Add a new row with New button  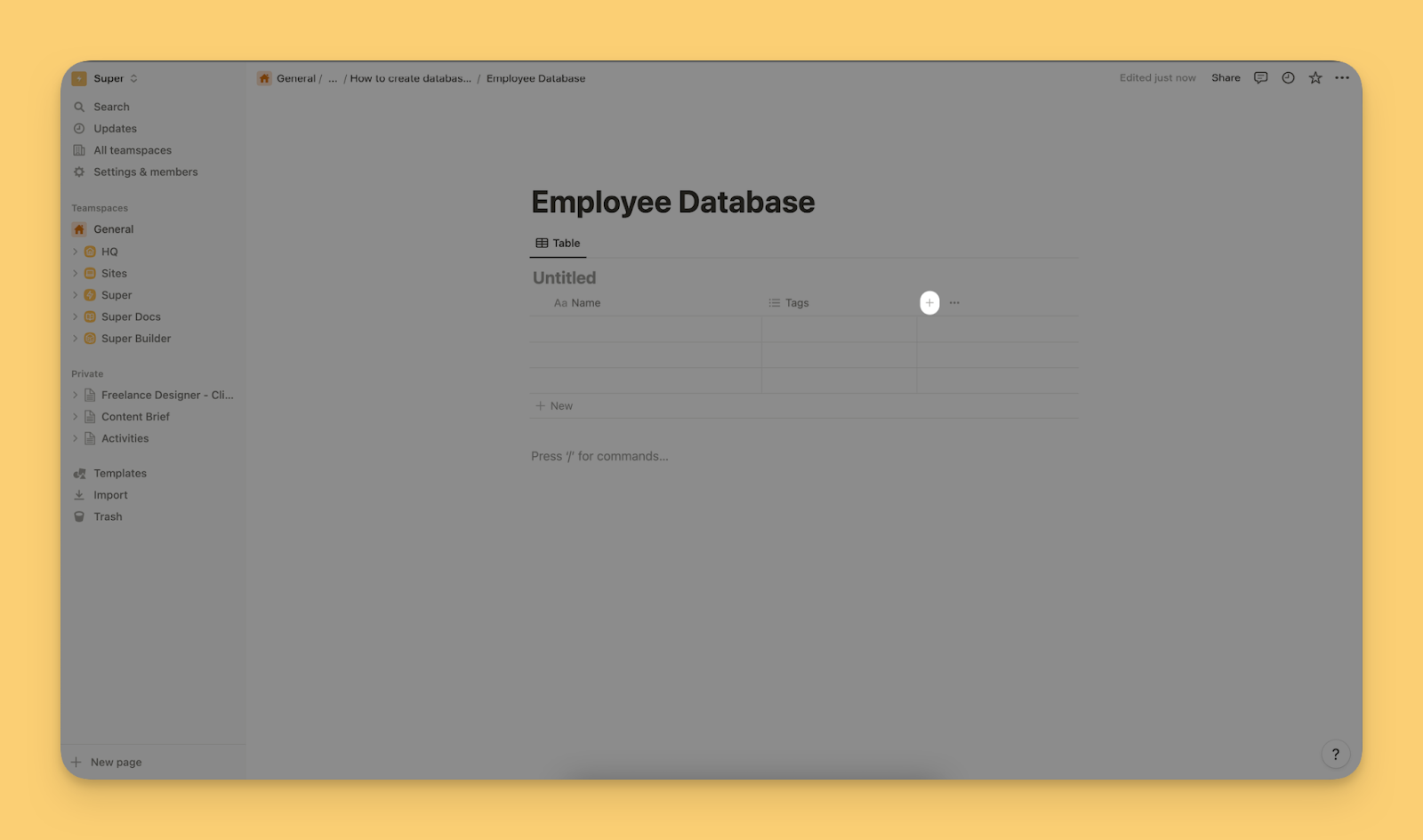[x=554, y=406]
